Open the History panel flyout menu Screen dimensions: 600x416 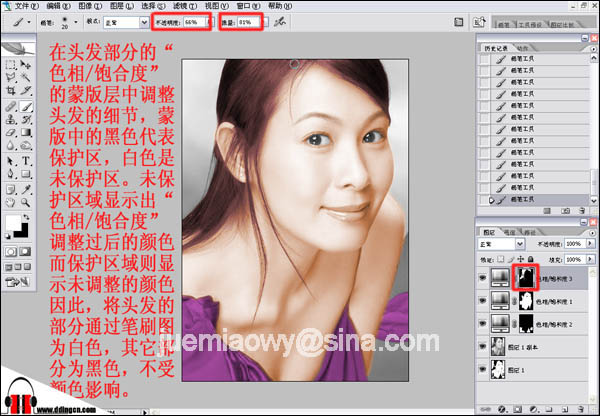pos(593,49)
